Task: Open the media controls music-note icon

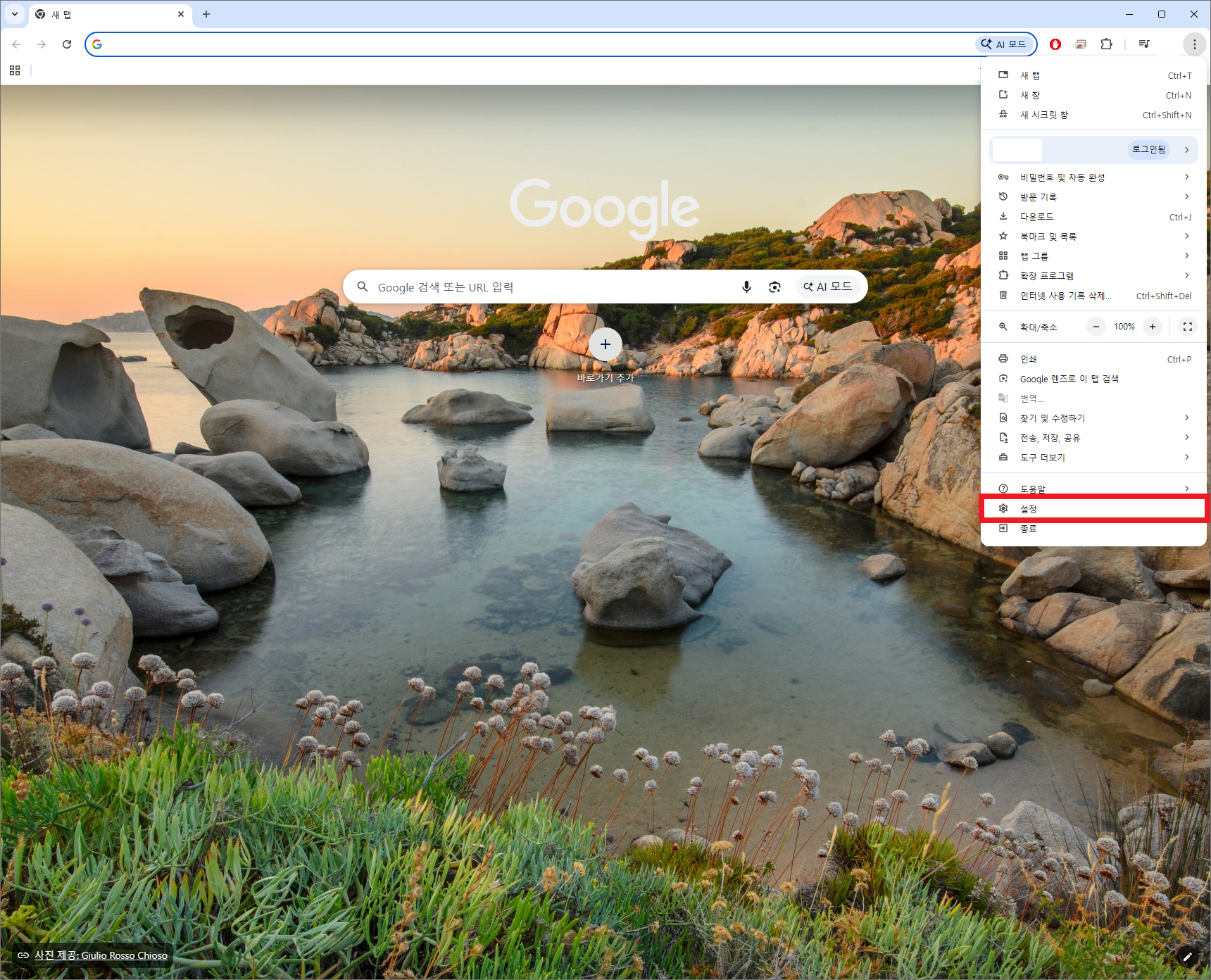Action: [x=1144, y=44]
